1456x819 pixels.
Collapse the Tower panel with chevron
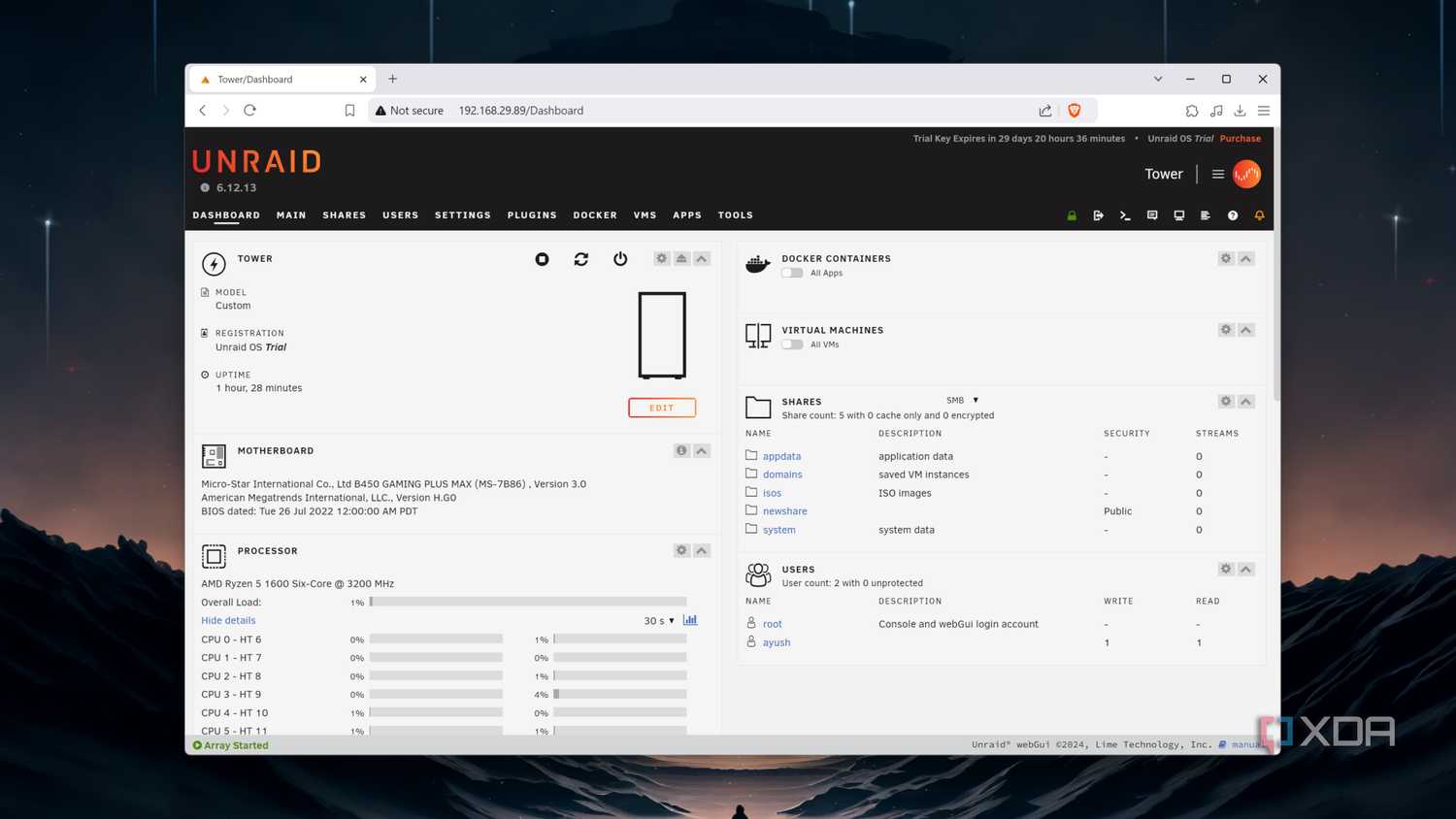click(x=702, y=258)
